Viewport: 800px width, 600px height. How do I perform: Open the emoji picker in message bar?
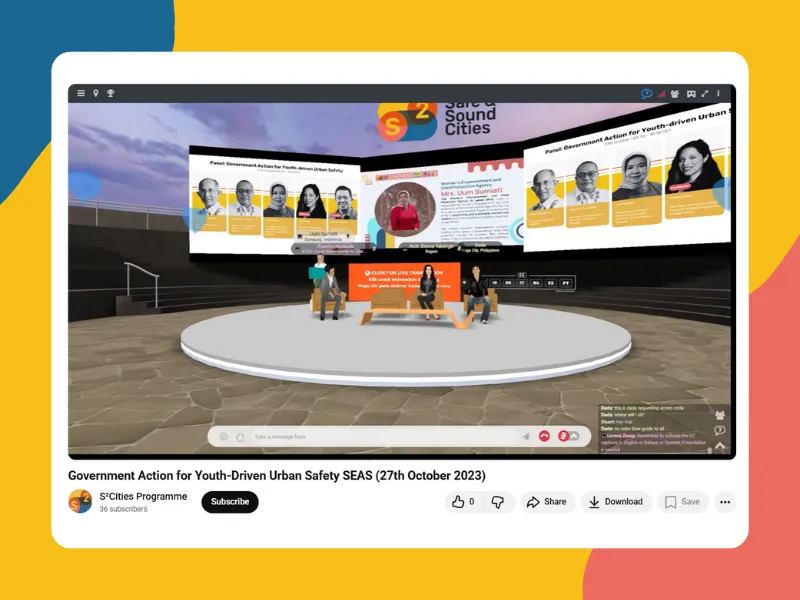(223, 437)
